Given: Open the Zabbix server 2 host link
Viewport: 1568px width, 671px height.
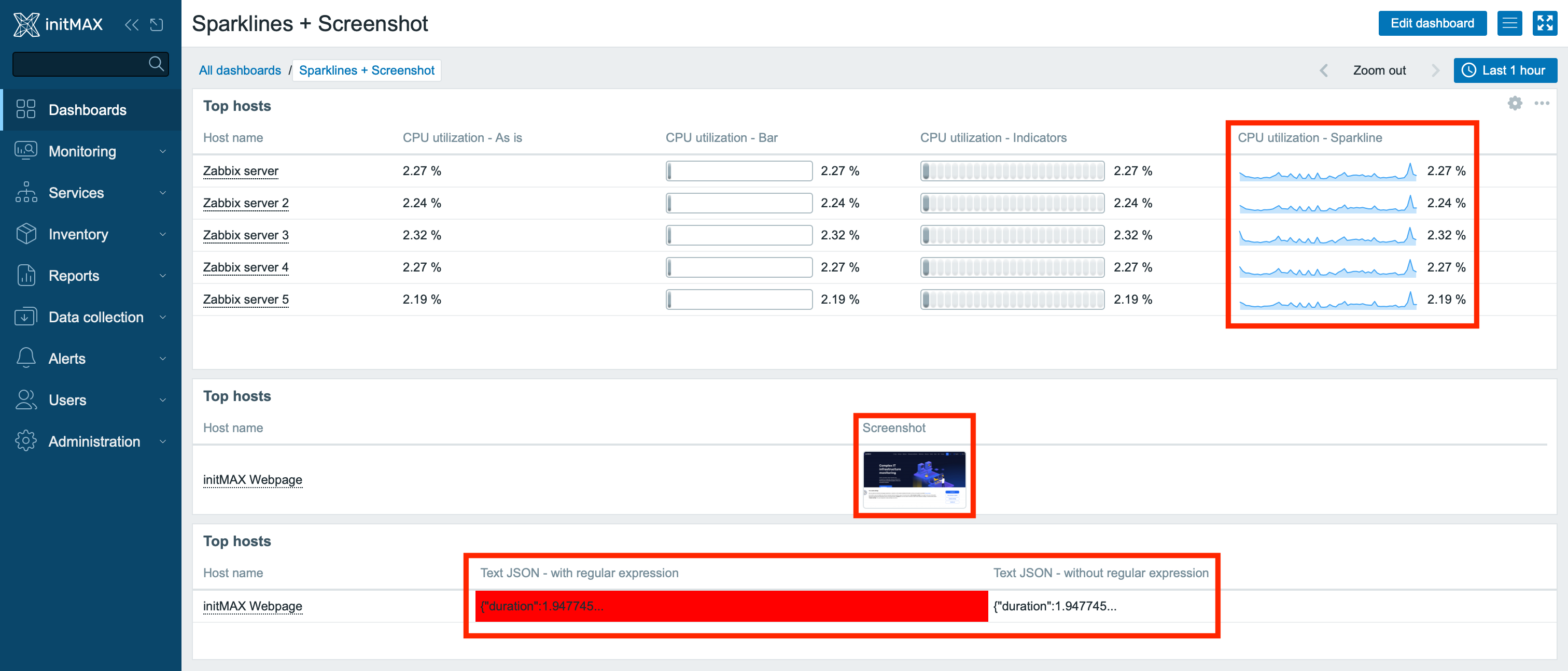Looking at the screenshot, I should point(246,203).
